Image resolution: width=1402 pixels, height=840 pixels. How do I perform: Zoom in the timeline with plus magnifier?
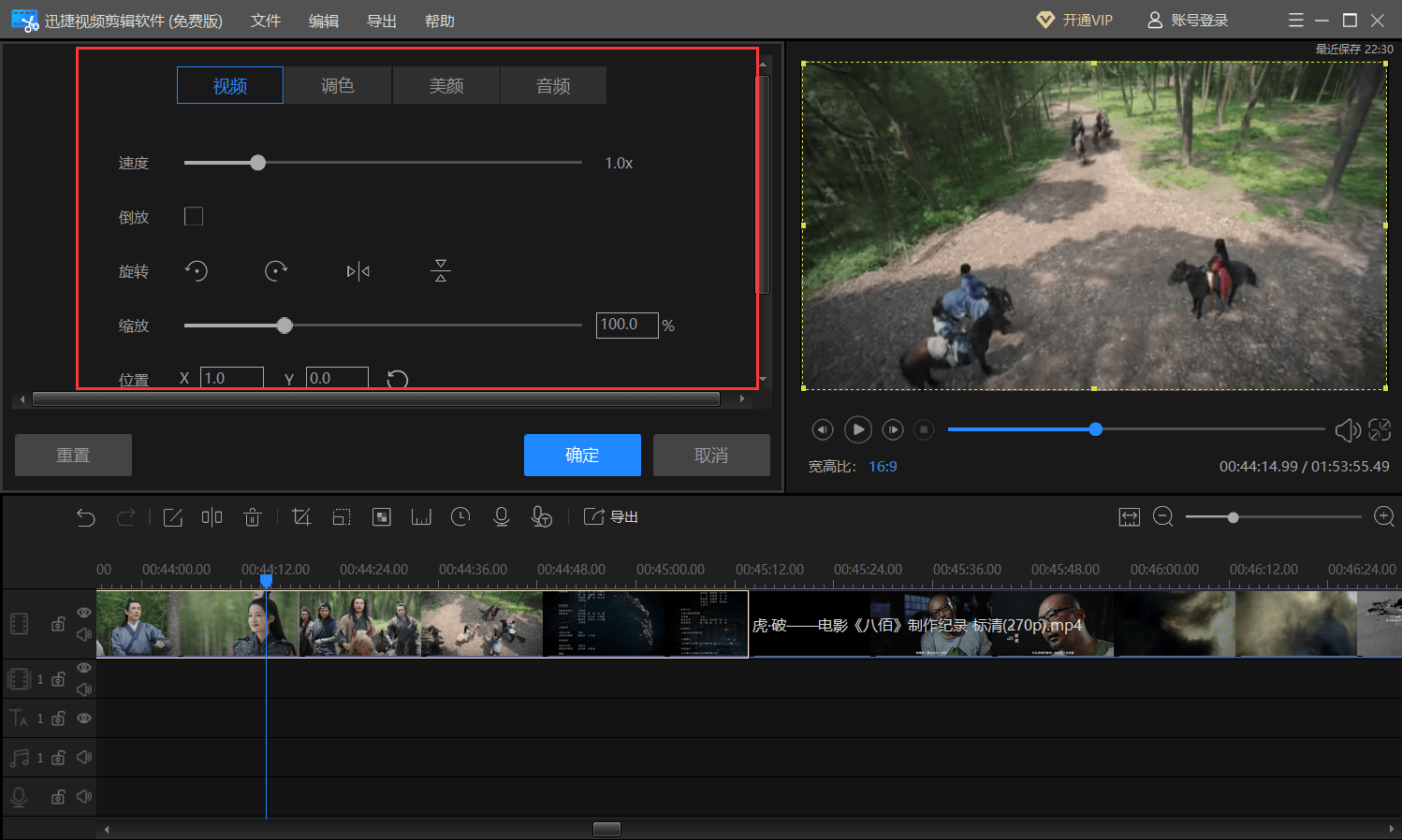pyautogui.click(x=1384, y=517)
